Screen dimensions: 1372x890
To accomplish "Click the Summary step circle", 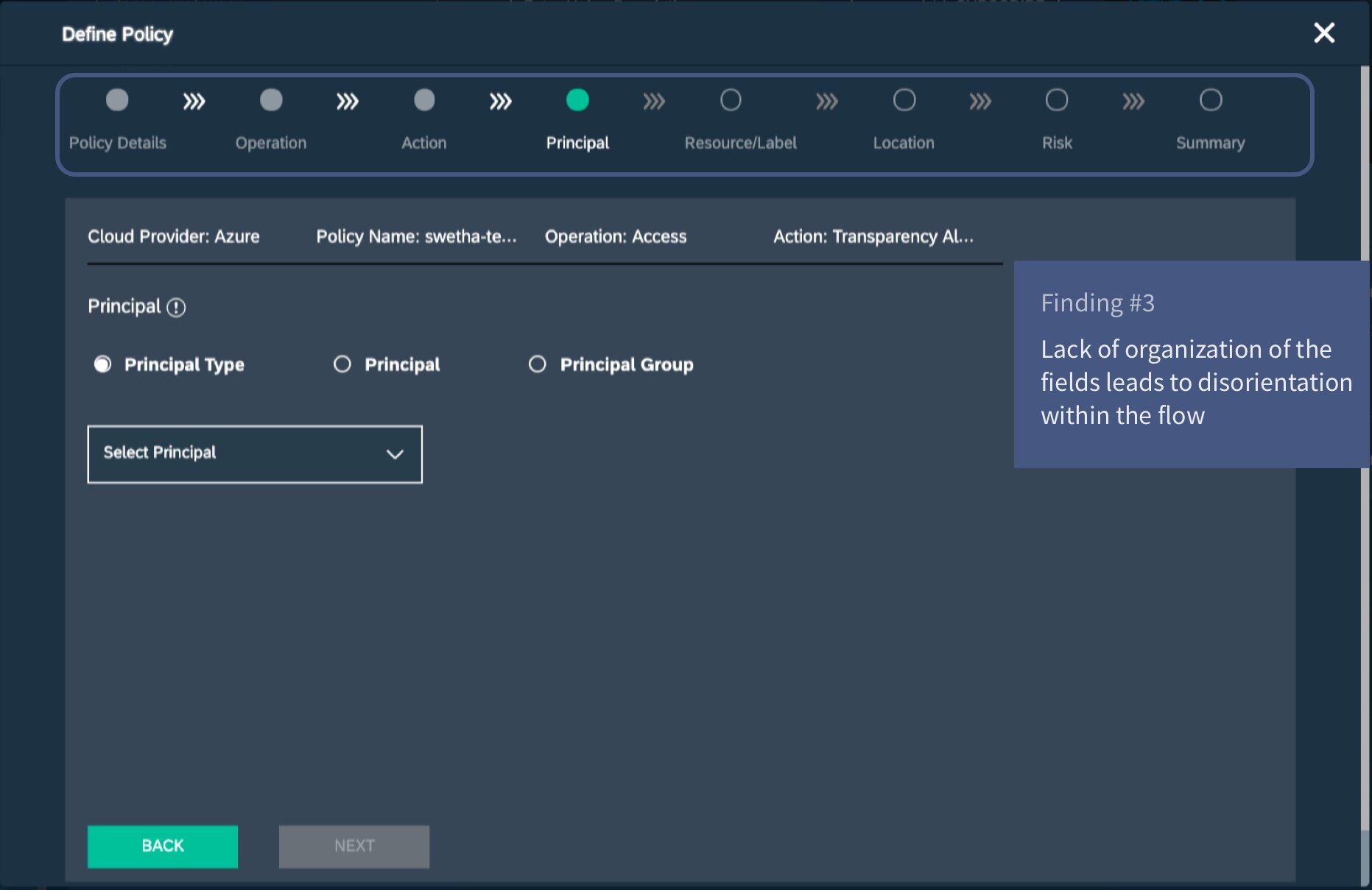I will coord(1211,100).
